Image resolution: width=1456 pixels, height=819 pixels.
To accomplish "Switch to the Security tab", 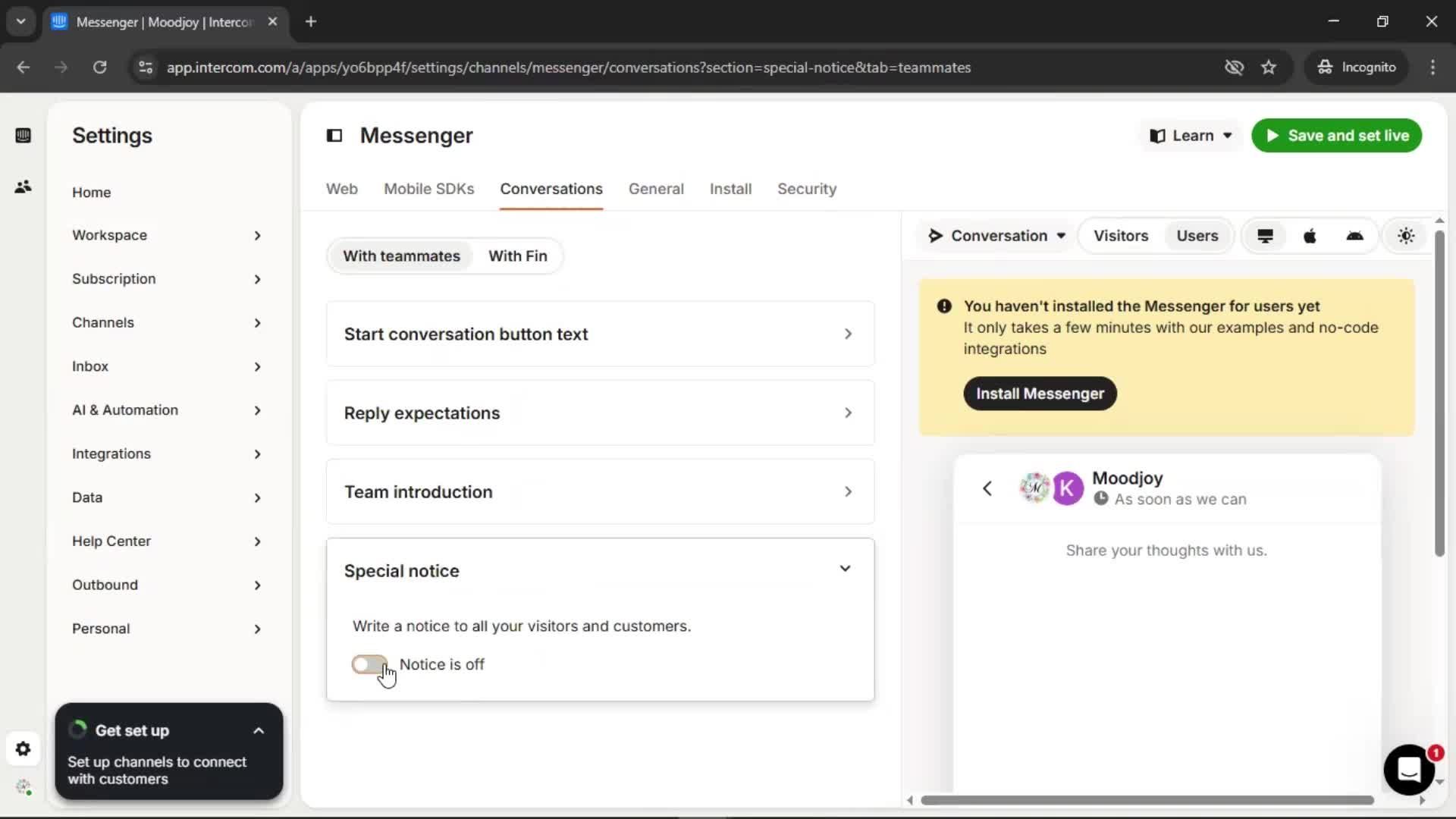I will [807, 189].
